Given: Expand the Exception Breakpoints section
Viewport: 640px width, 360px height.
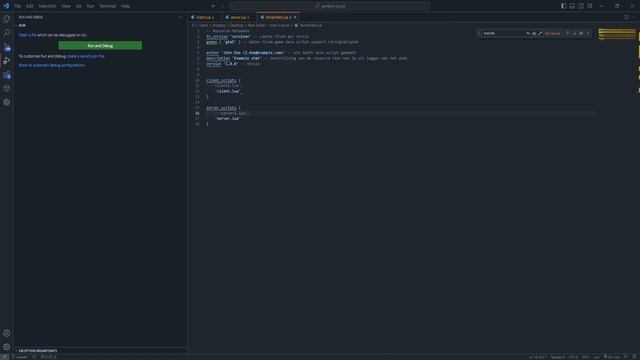Looking at the screenshot, I should 100,351.
